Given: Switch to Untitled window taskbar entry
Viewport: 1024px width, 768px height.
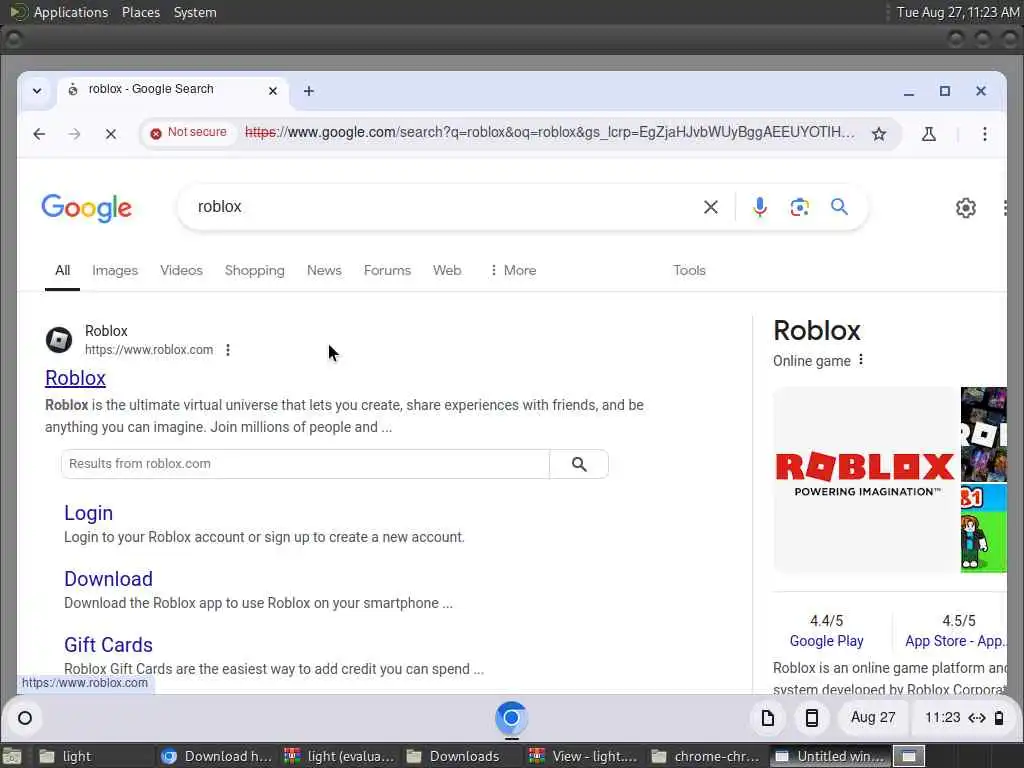Looking at the screenshot, I should click(829, 756).
